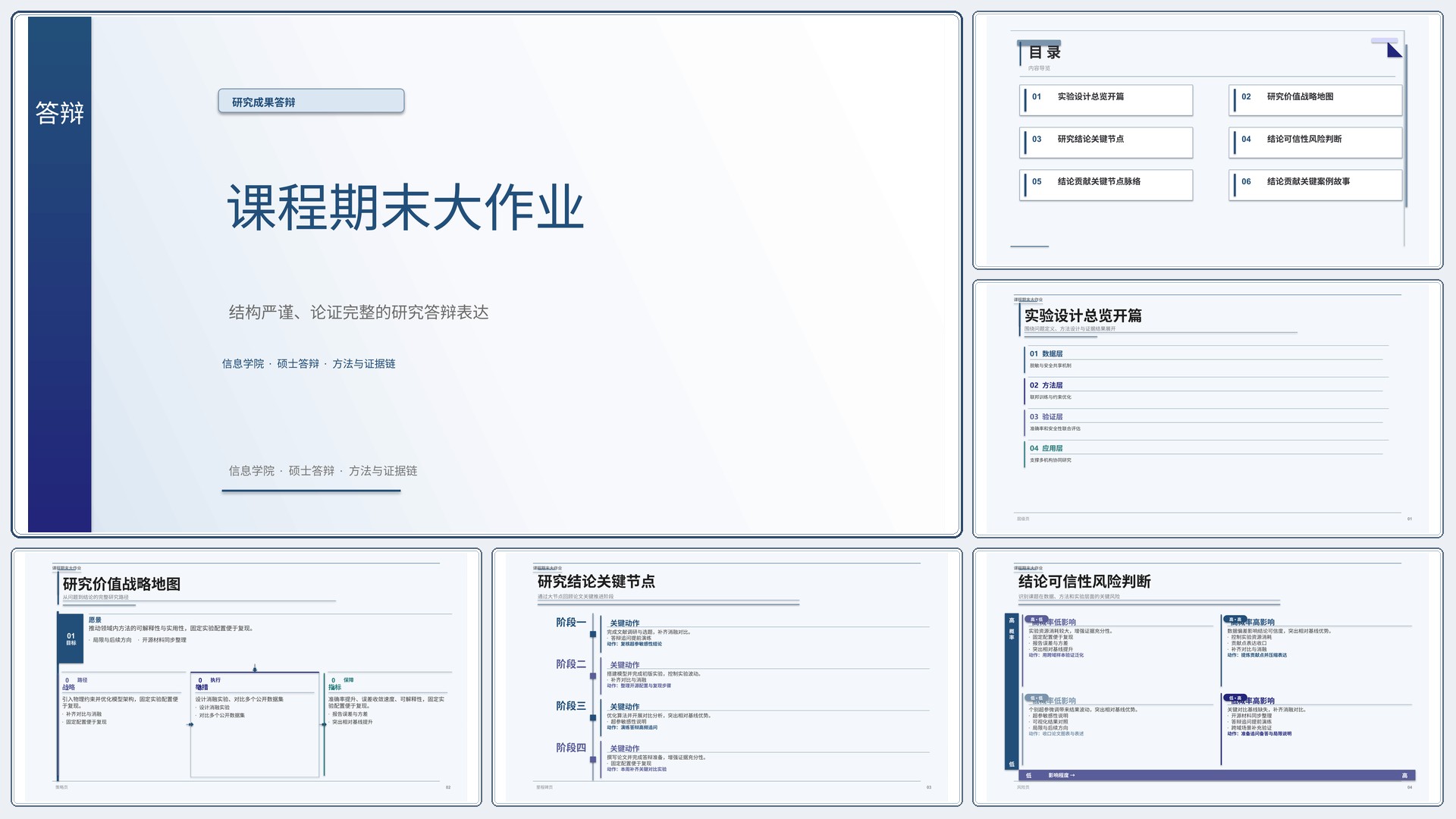1456x819 pixels.
Task: Click the 阶段四 label
Action: coord(571,748)
